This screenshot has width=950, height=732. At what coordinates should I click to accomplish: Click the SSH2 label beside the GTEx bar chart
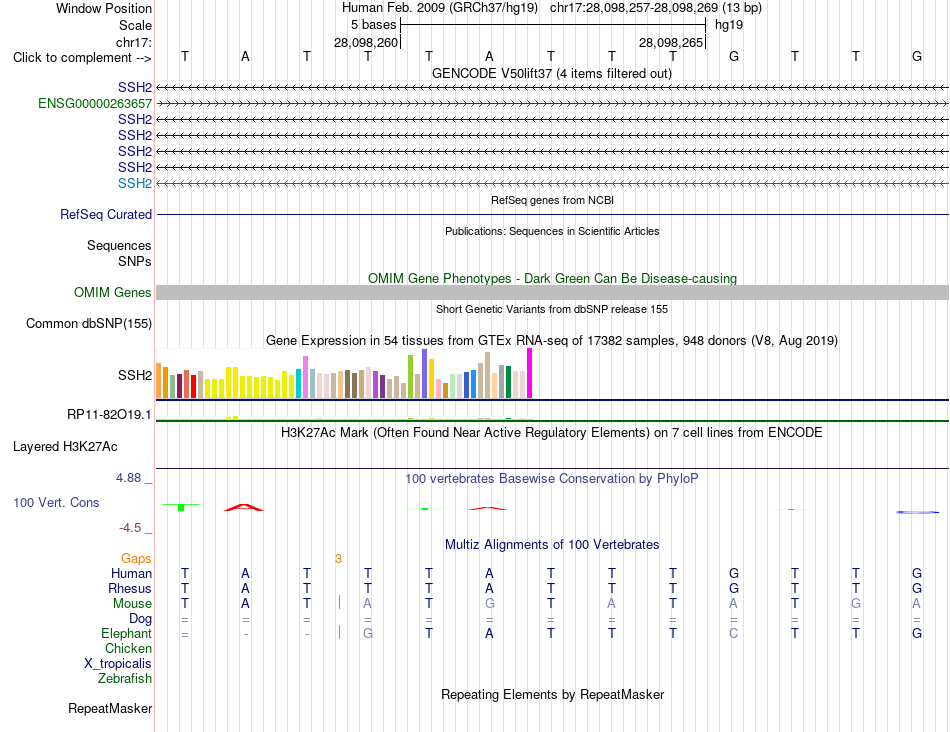coord(135,376)
